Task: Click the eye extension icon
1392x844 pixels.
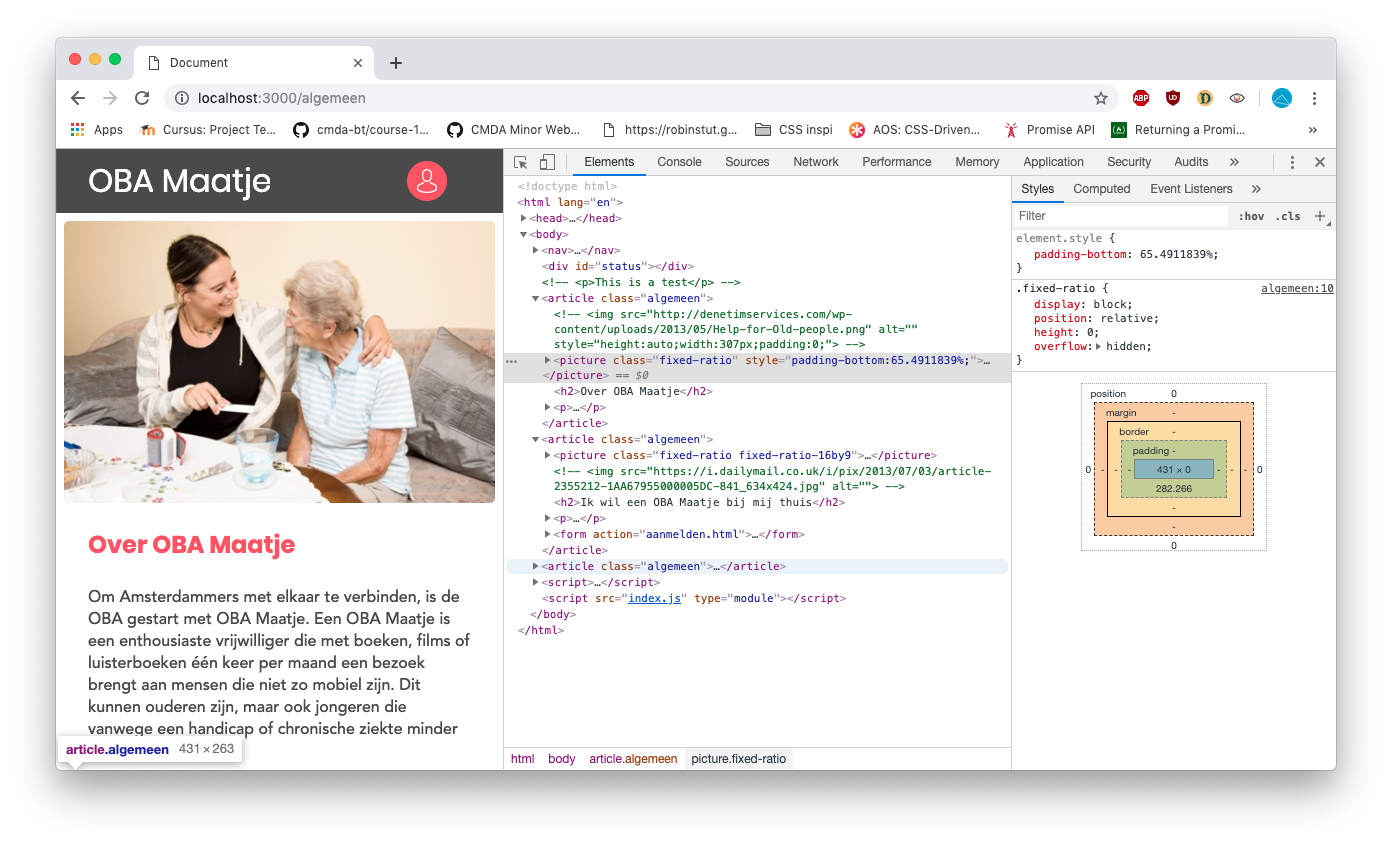Action: pyautogui.click(x=1237, y=98)
